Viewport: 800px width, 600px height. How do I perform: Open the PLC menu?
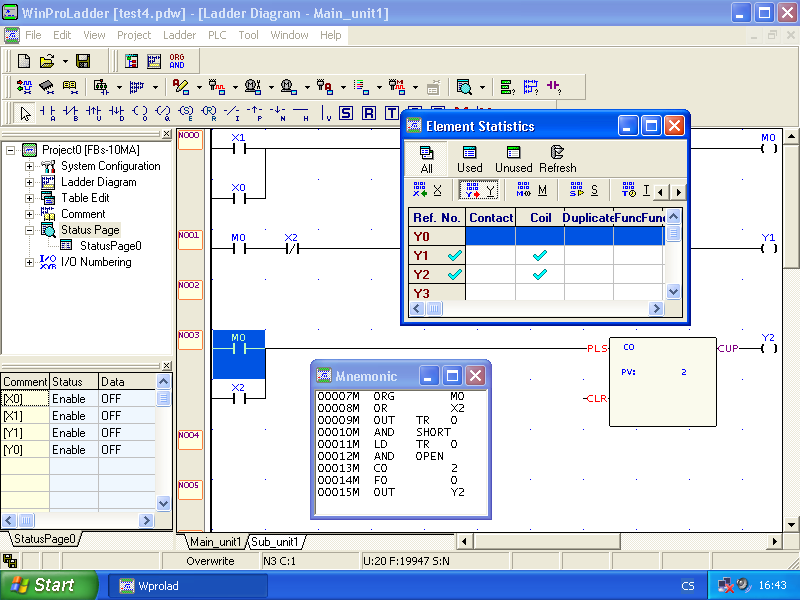pos(216,35)
